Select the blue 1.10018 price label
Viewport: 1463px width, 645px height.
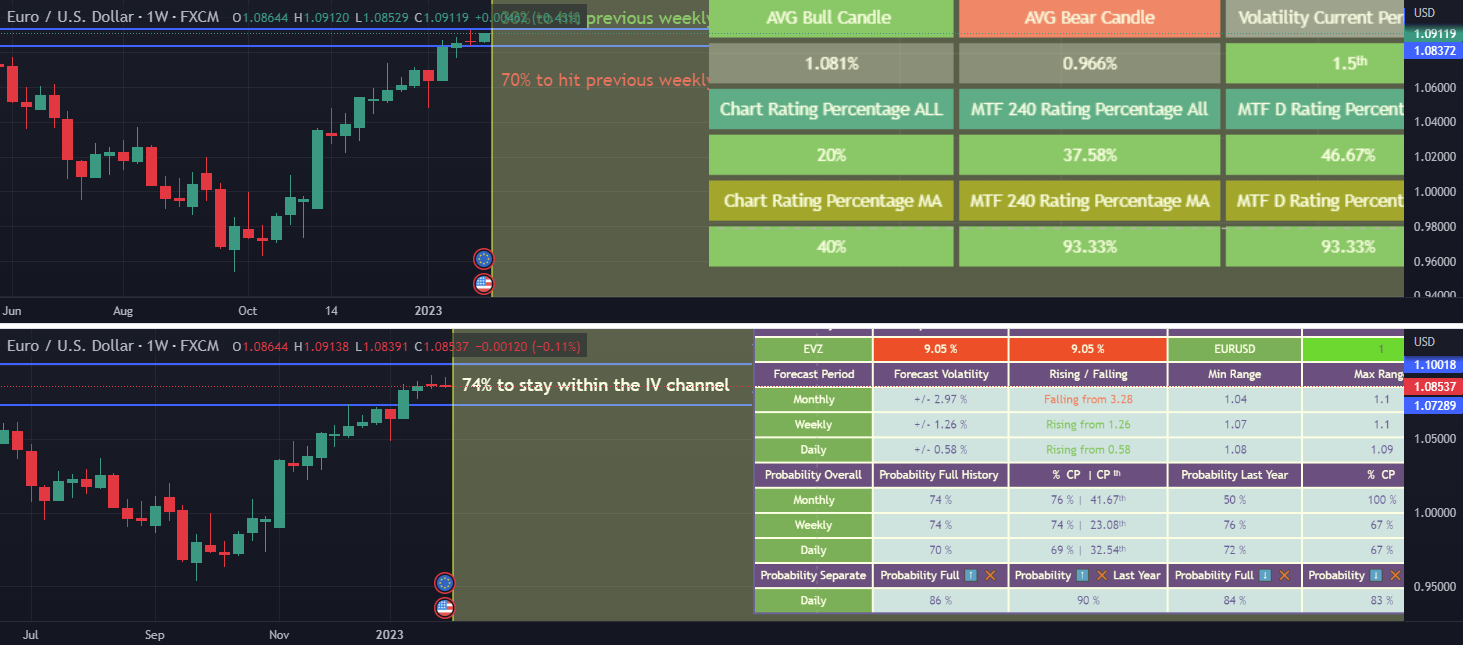pyautogui.click(x=1432, y=365)
